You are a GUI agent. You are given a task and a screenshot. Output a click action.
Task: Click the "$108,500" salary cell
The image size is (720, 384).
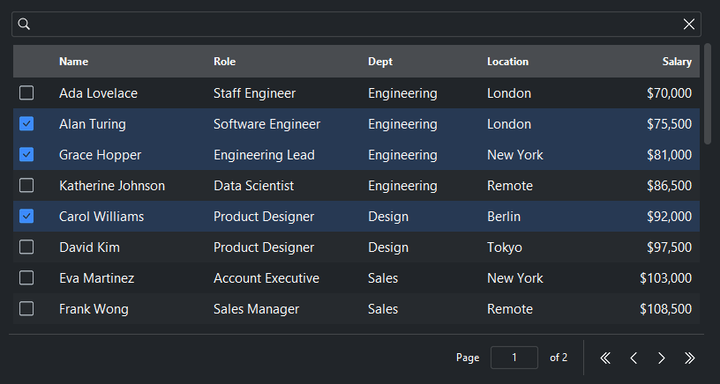click(666, 309)
